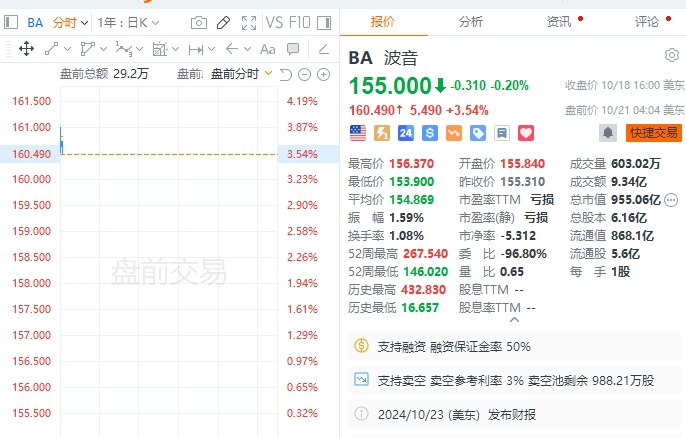686x437 pixels.
Task: Select the trend line drawing tool
Action: (52, 49)
